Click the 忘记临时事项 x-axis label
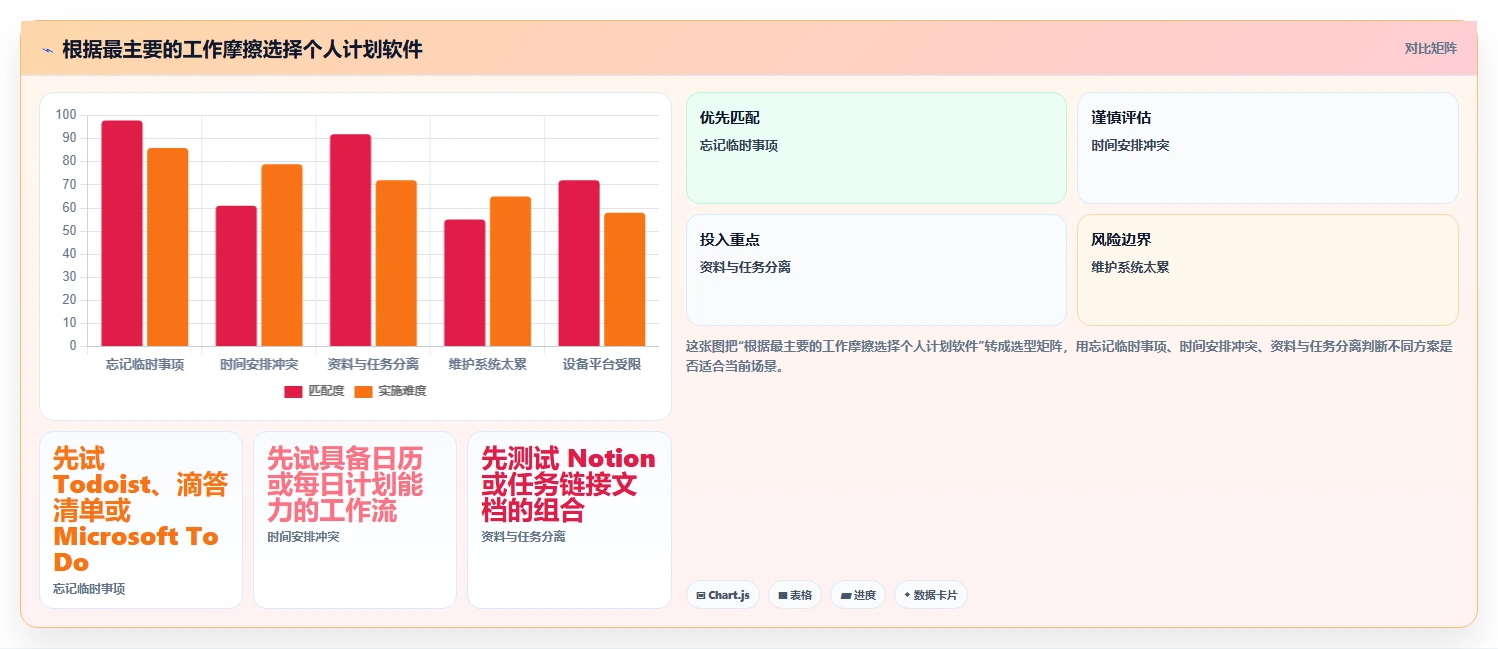Screen dimensions: 1498x649 pos(145,364)
